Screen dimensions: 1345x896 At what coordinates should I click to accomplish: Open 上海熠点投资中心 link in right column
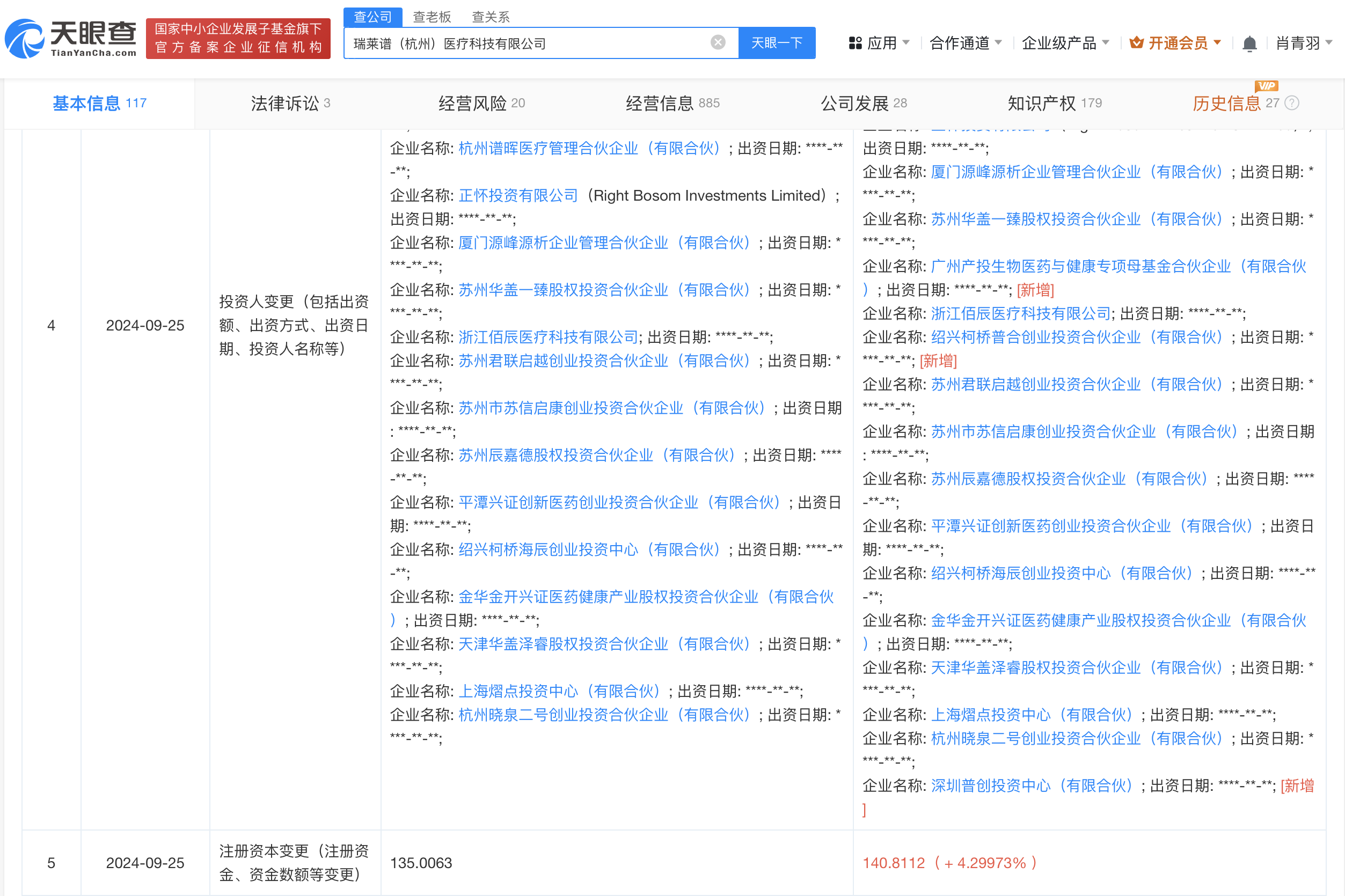point(1032,715)
